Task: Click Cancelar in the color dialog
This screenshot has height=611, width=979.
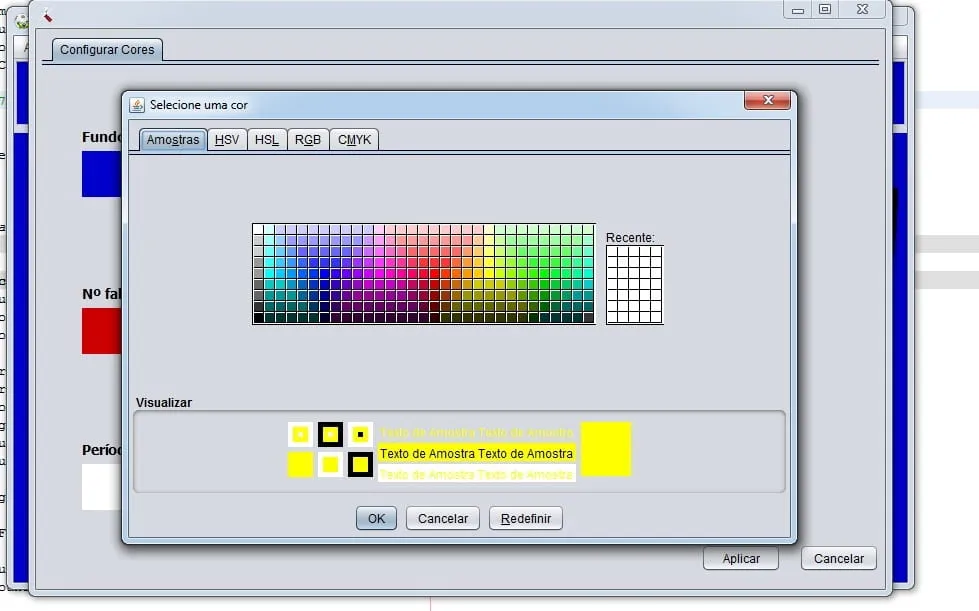Action: [x=443, y=519]
